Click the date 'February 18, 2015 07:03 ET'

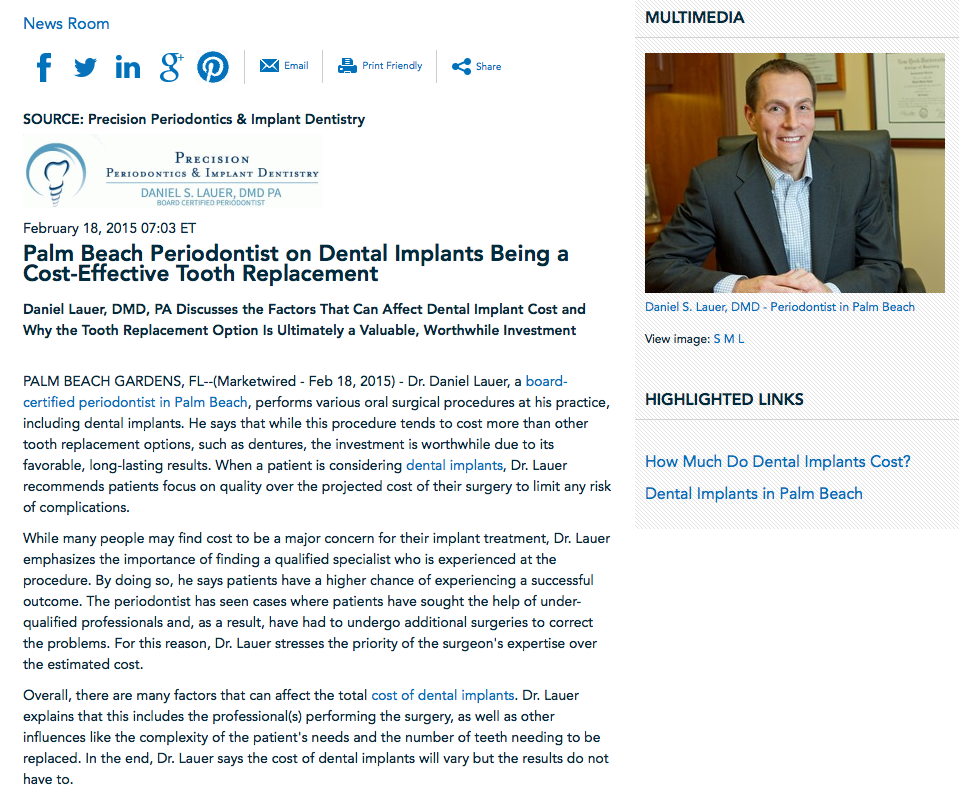pyautogui.click(x=110, y=228)
